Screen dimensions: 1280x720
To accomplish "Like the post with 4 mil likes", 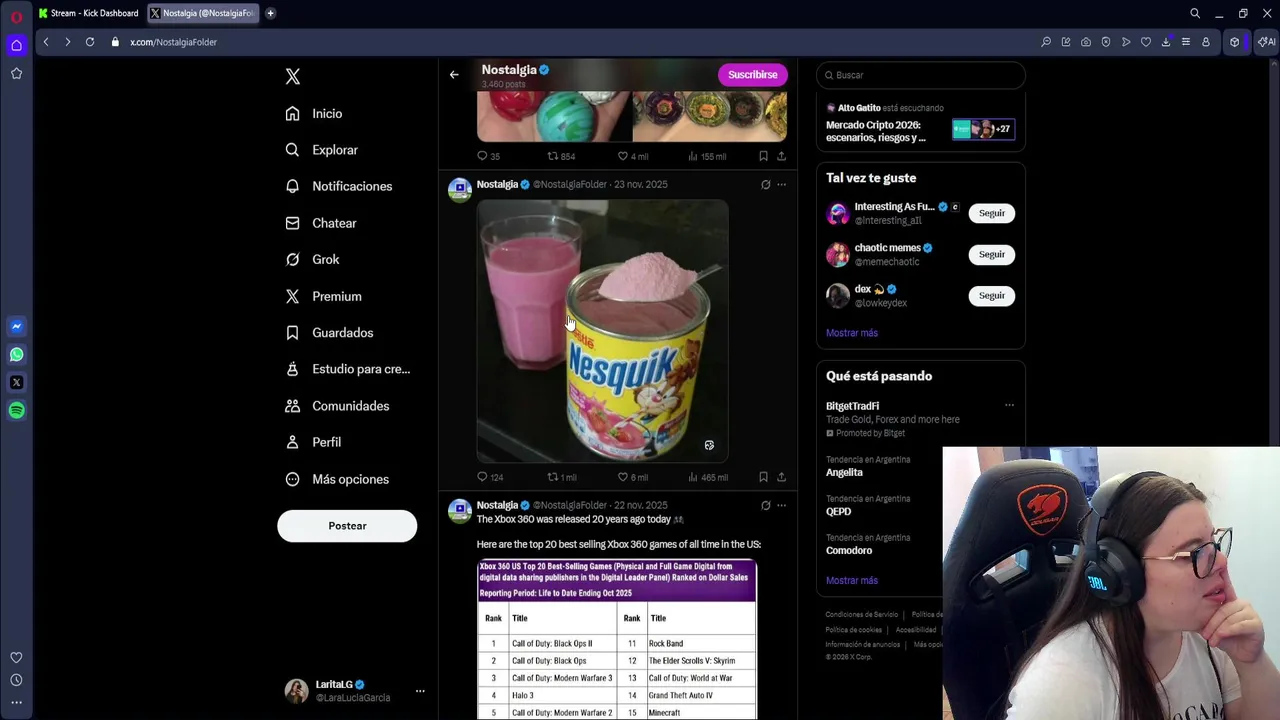I will (632, 156).
